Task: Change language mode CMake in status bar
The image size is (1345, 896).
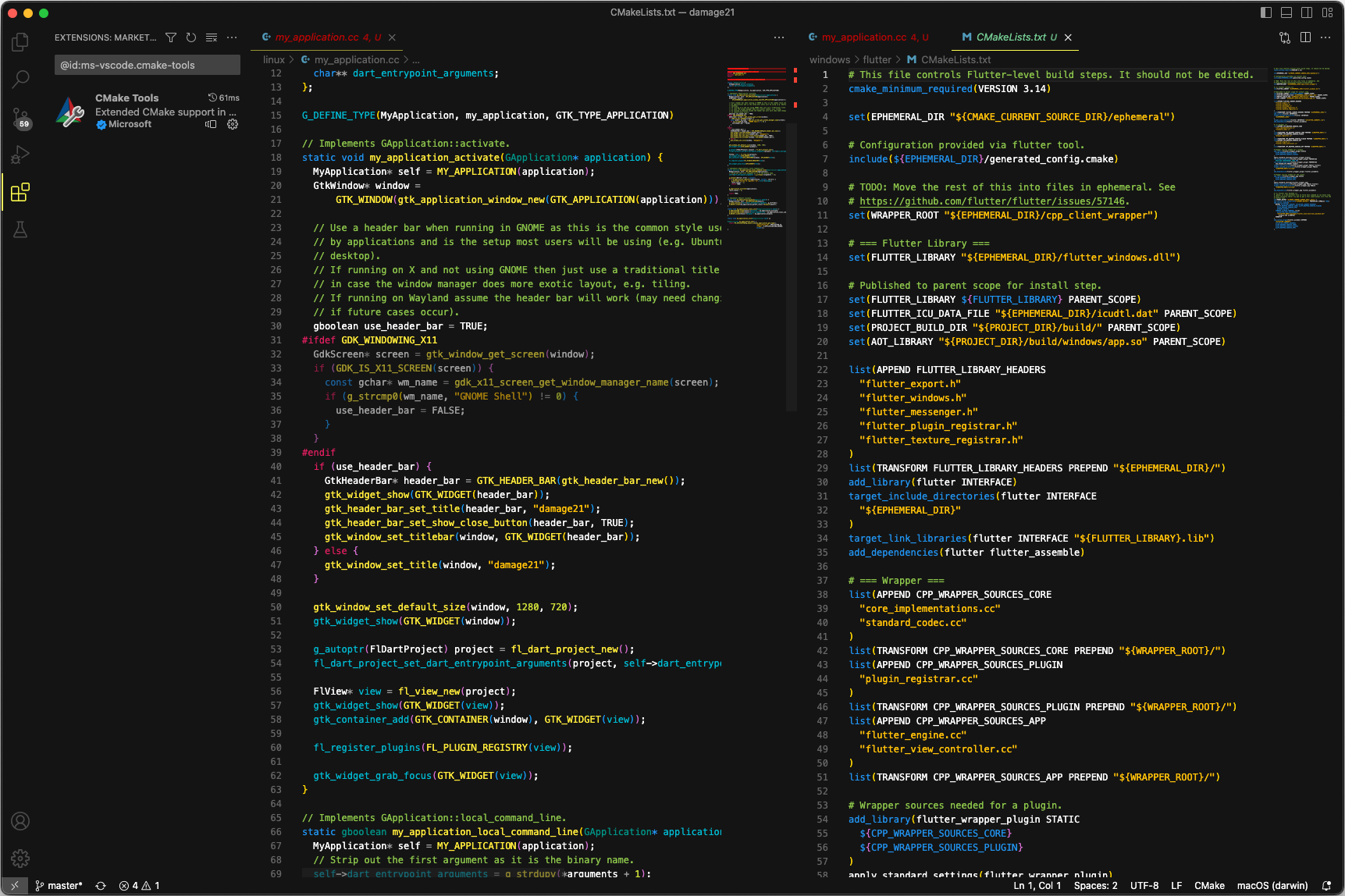Action: pyautogui.click(x=1209, y=886)
